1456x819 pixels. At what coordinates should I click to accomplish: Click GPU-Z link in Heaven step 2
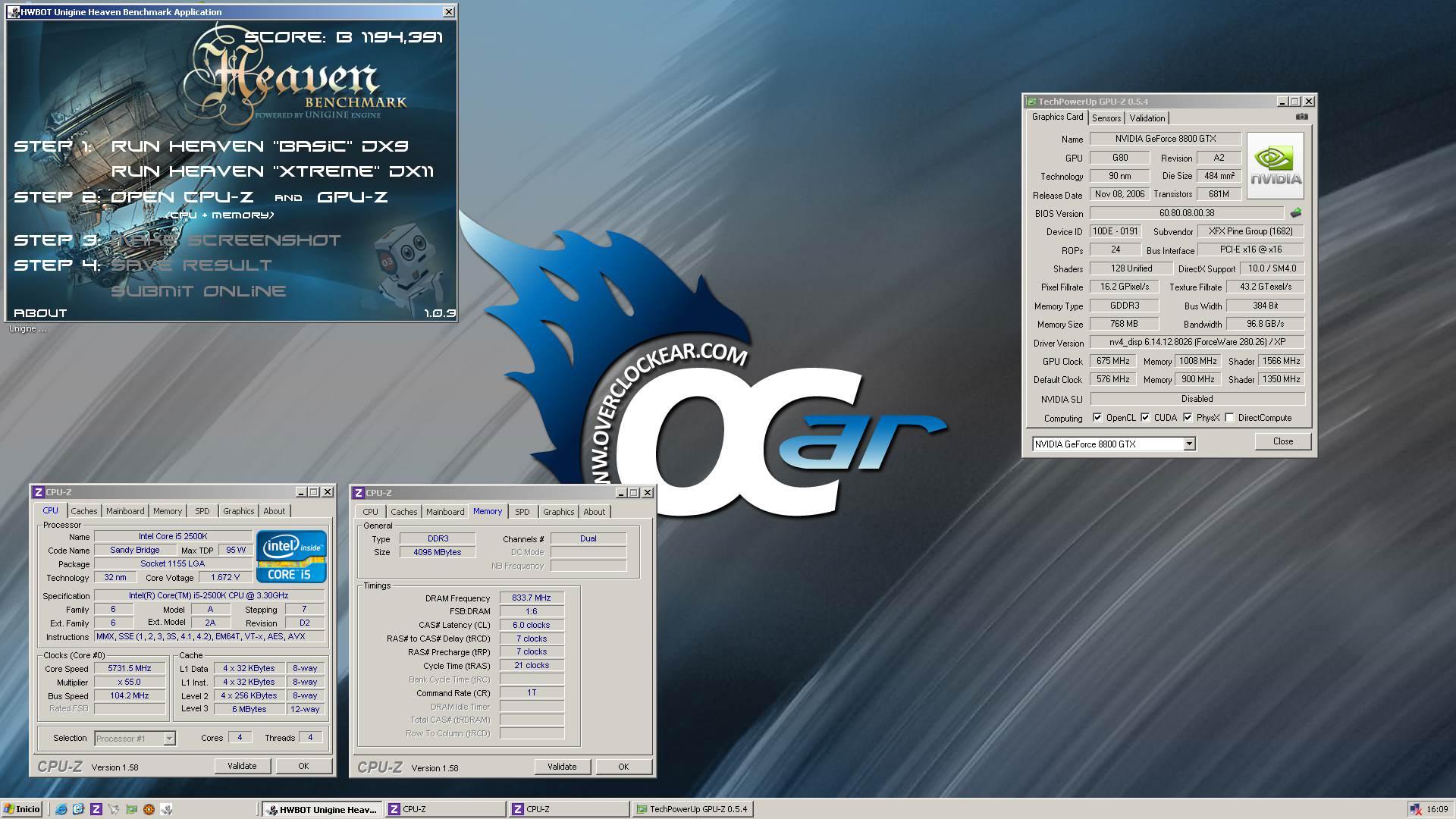(353, 197)
